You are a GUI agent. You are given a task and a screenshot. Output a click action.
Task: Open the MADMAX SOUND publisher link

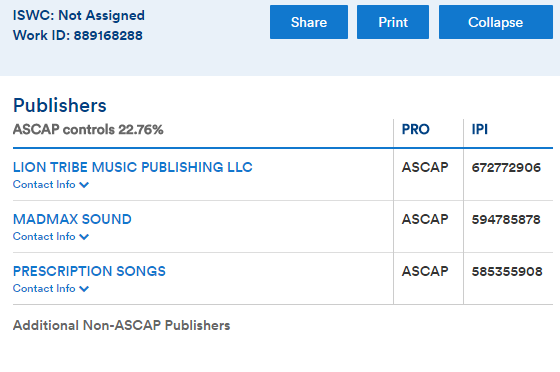[72, 219]
